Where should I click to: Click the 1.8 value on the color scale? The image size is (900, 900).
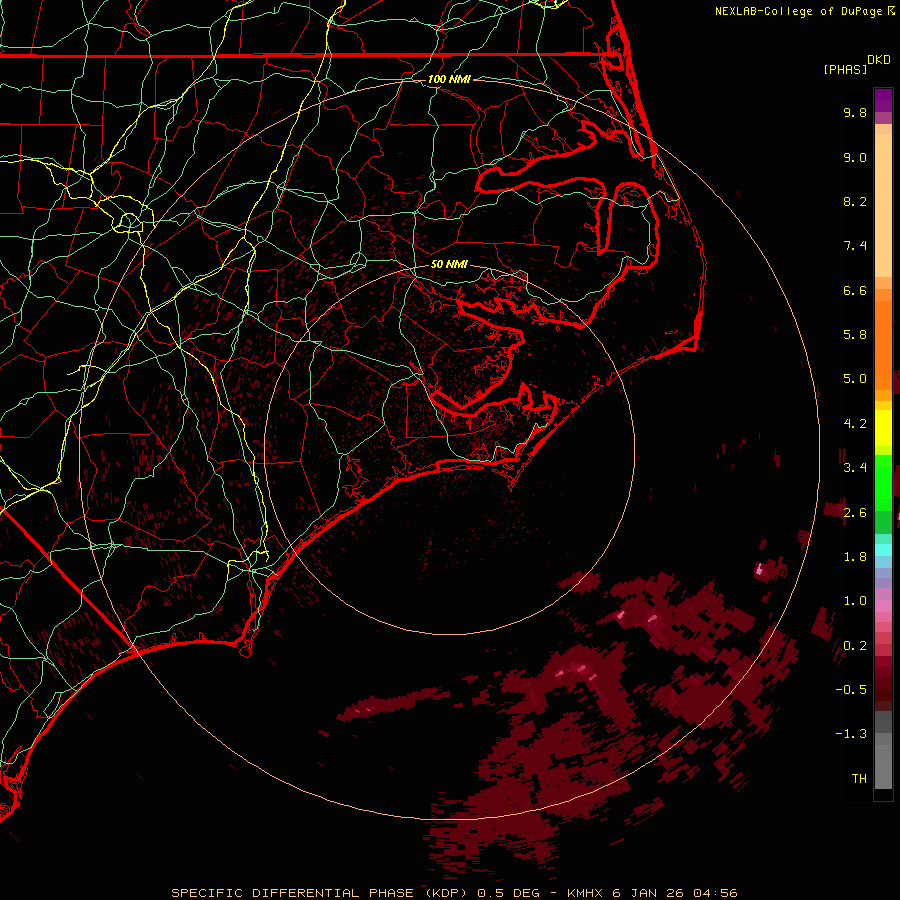(x=855, y=557)
